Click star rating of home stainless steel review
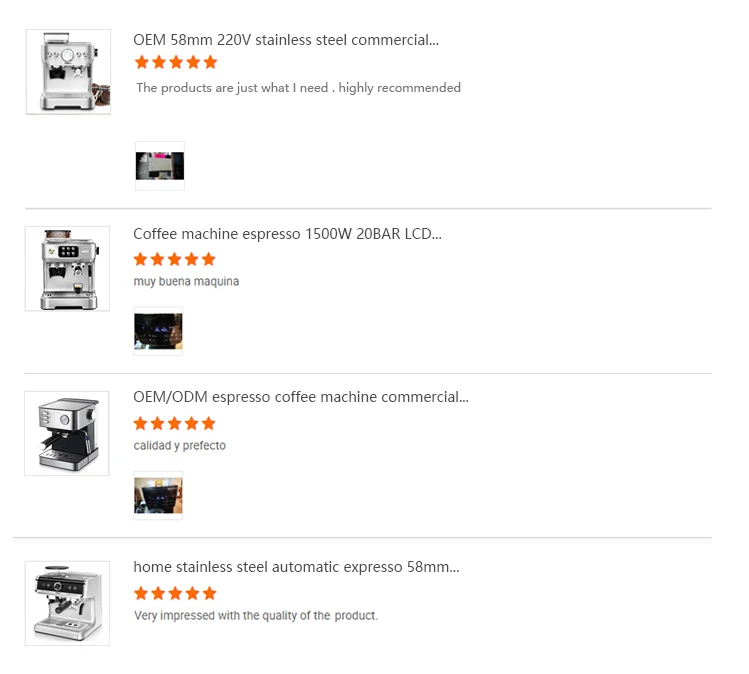This screenshot has height=674, width=749. click(x=175, y=593)
